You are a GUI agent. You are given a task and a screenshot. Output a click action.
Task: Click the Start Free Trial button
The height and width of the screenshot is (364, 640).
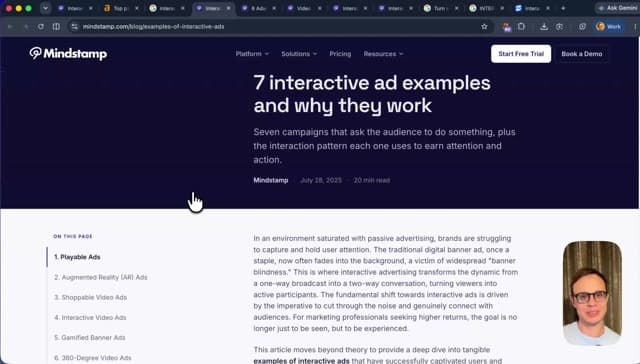521,54
